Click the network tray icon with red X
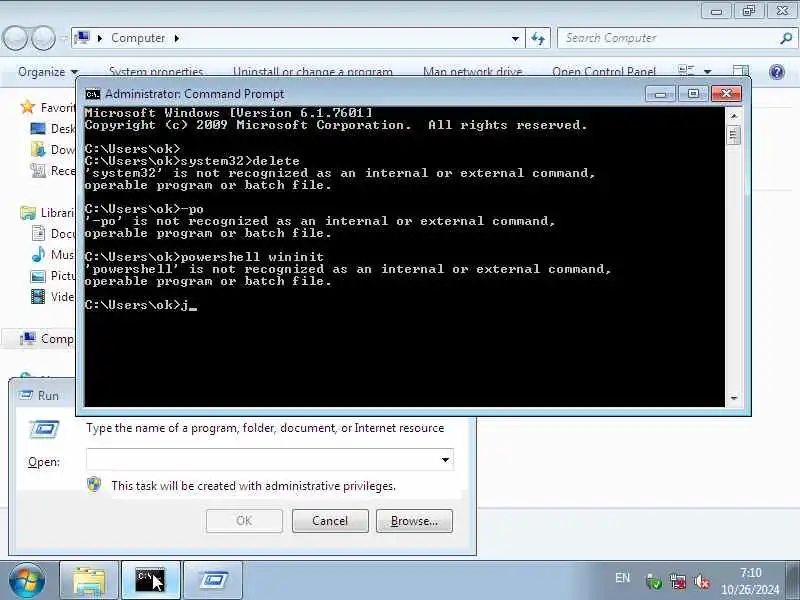 (678, 581)
